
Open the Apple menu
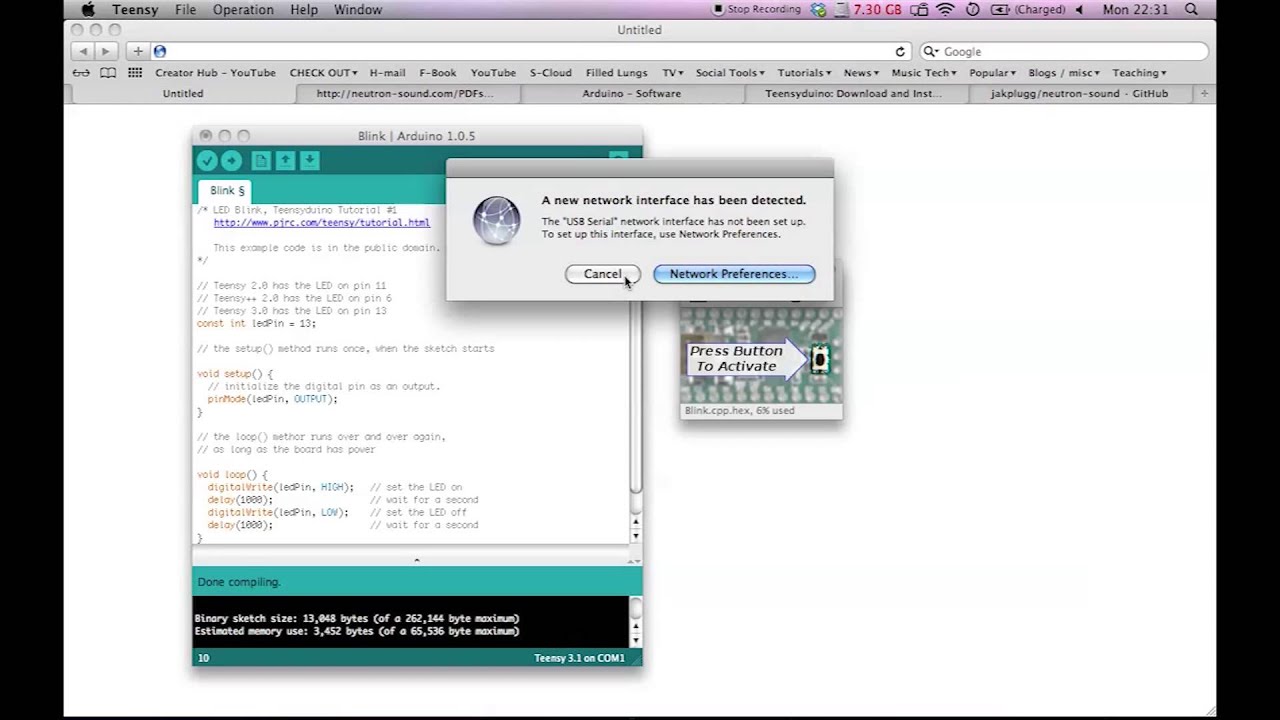(87, 9)
